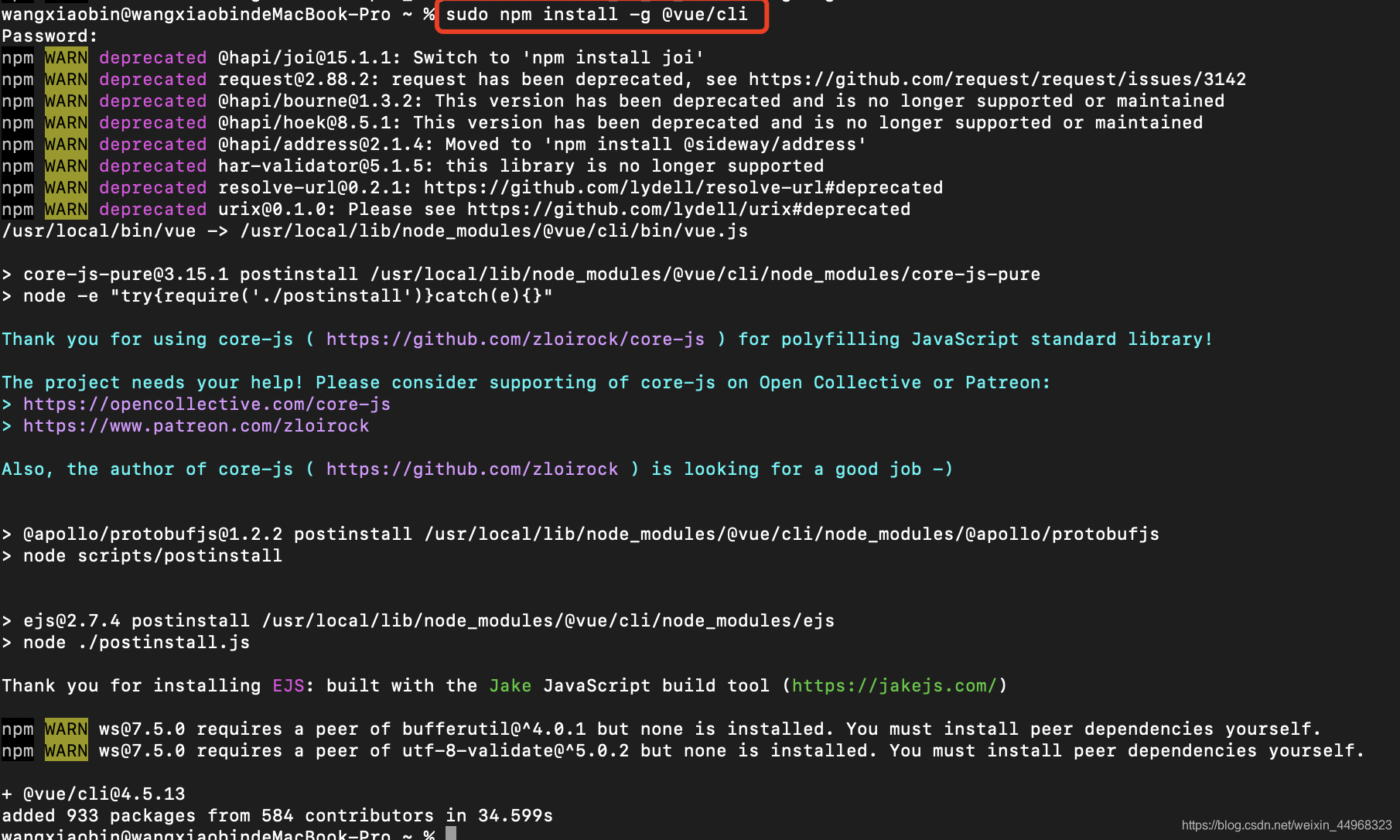The width and height of the screenshot is (1400, 840).
Task: Click the lydell/urix#deprecated GitHub URL
Action: click(688, 210)
